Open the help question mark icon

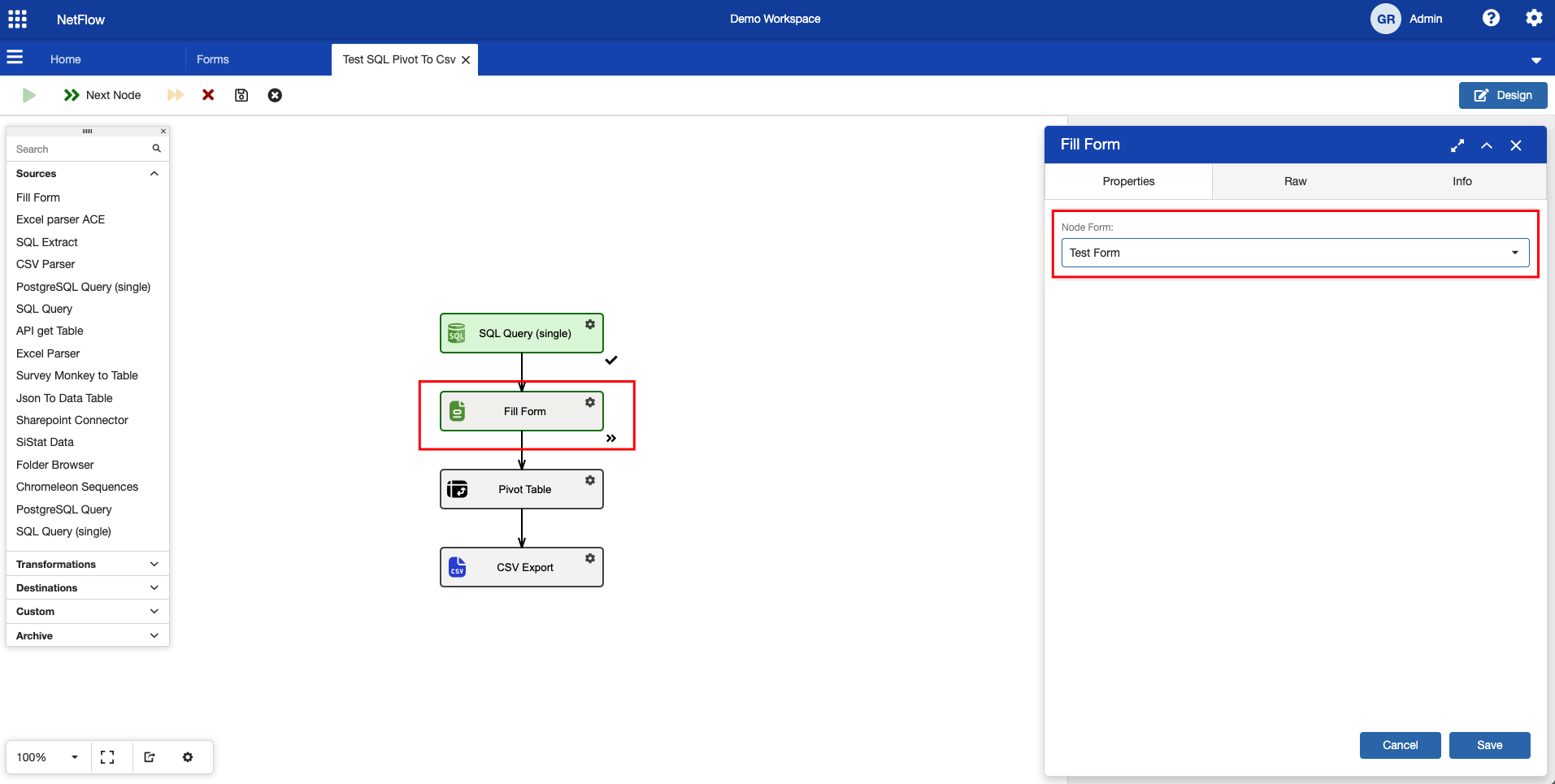[x=1491, y=18]
